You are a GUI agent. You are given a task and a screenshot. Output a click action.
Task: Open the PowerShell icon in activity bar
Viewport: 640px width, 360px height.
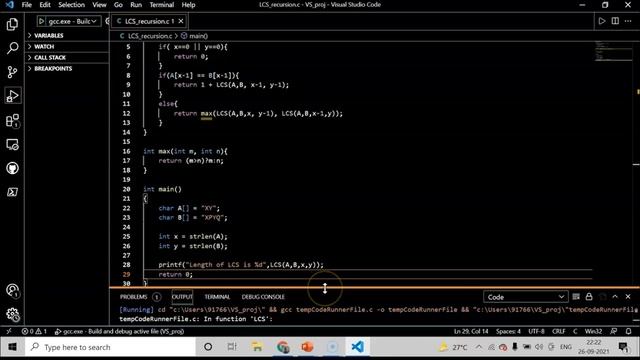pos(12,192)
